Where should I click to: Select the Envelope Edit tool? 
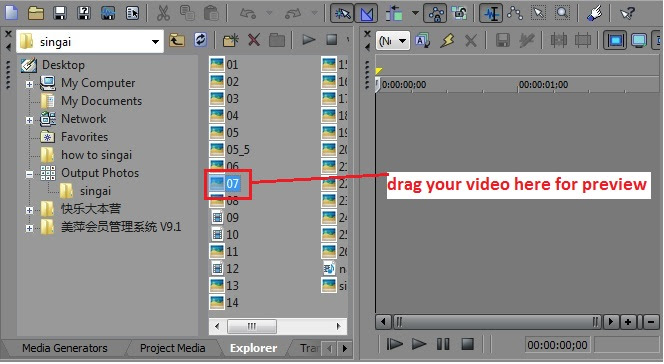515,14
